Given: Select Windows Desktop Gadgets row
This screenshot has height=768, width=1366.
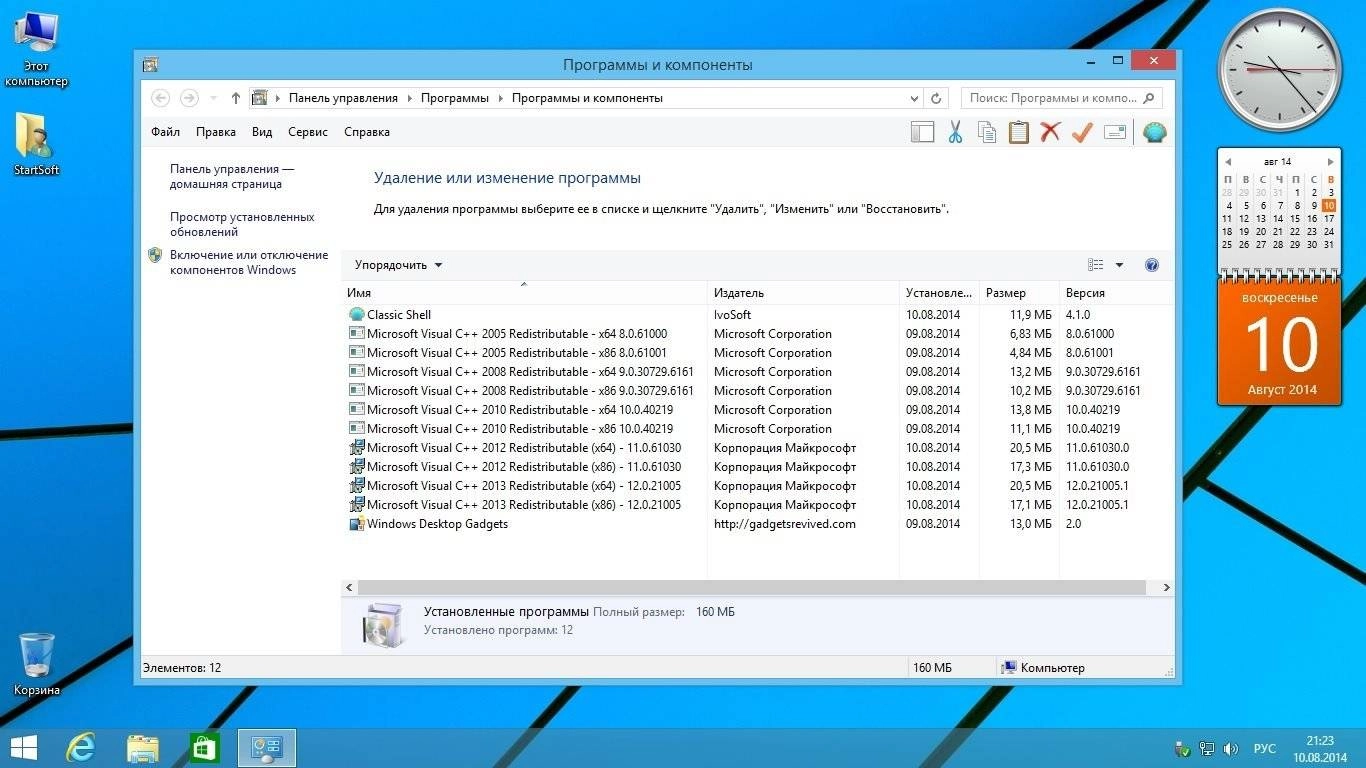Looking at the screenshot, I should coord(757,524).
